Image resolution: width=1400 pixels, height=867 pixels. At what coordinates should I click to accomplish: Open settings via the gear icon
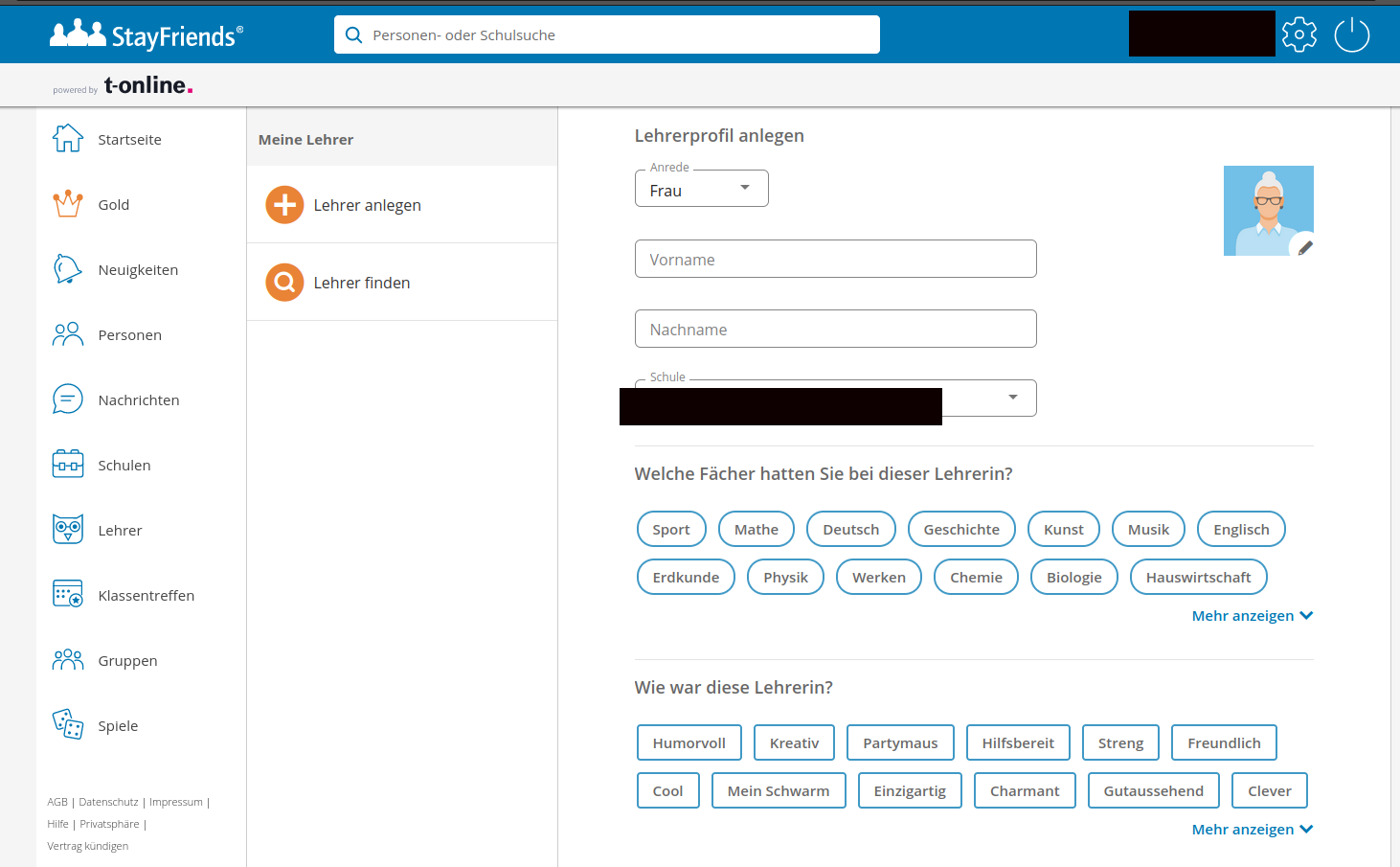pyautogui.click(x=1299, y=34)
